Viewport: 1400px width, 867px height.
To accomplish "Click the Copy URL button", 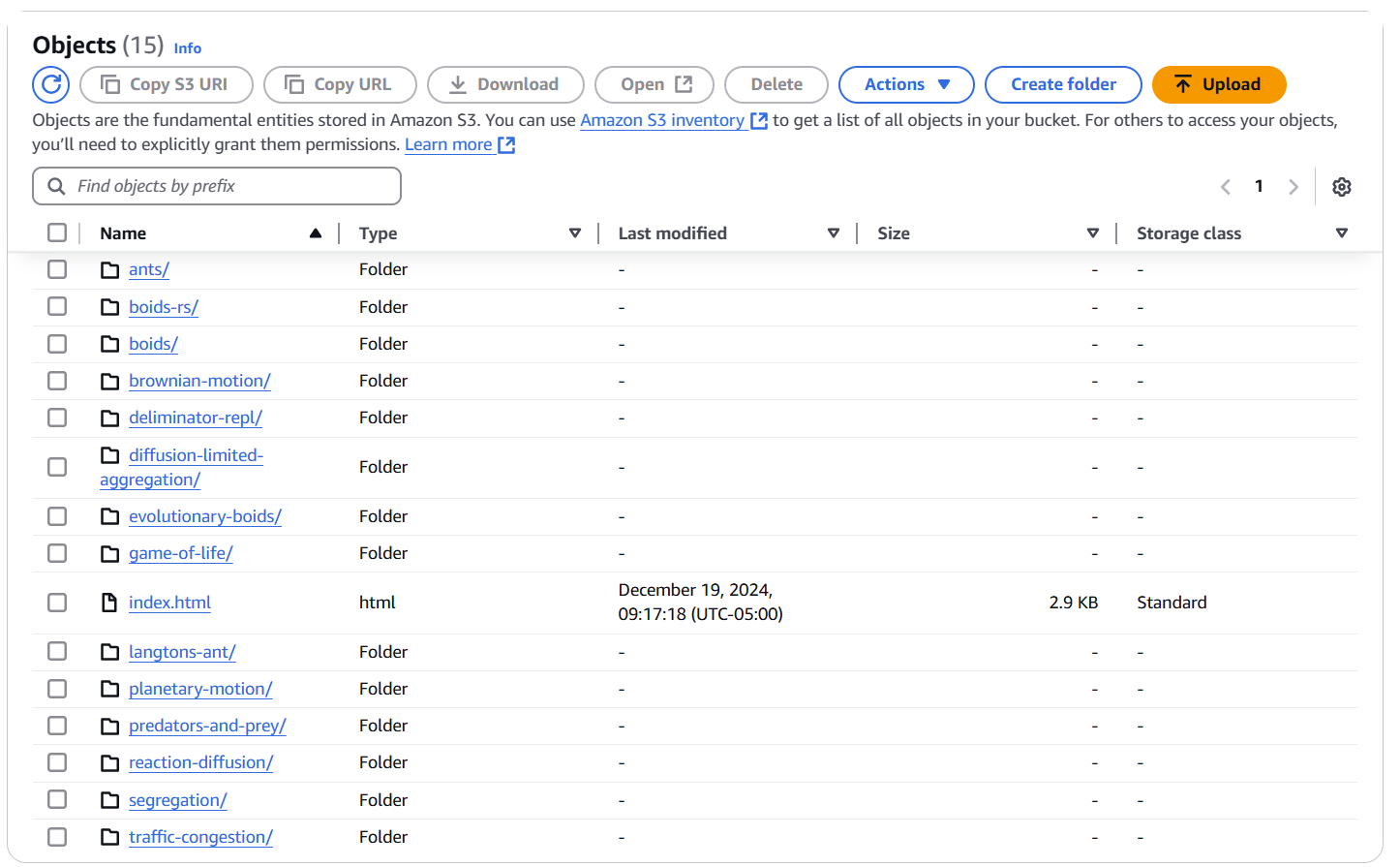I will click(340, 84).
